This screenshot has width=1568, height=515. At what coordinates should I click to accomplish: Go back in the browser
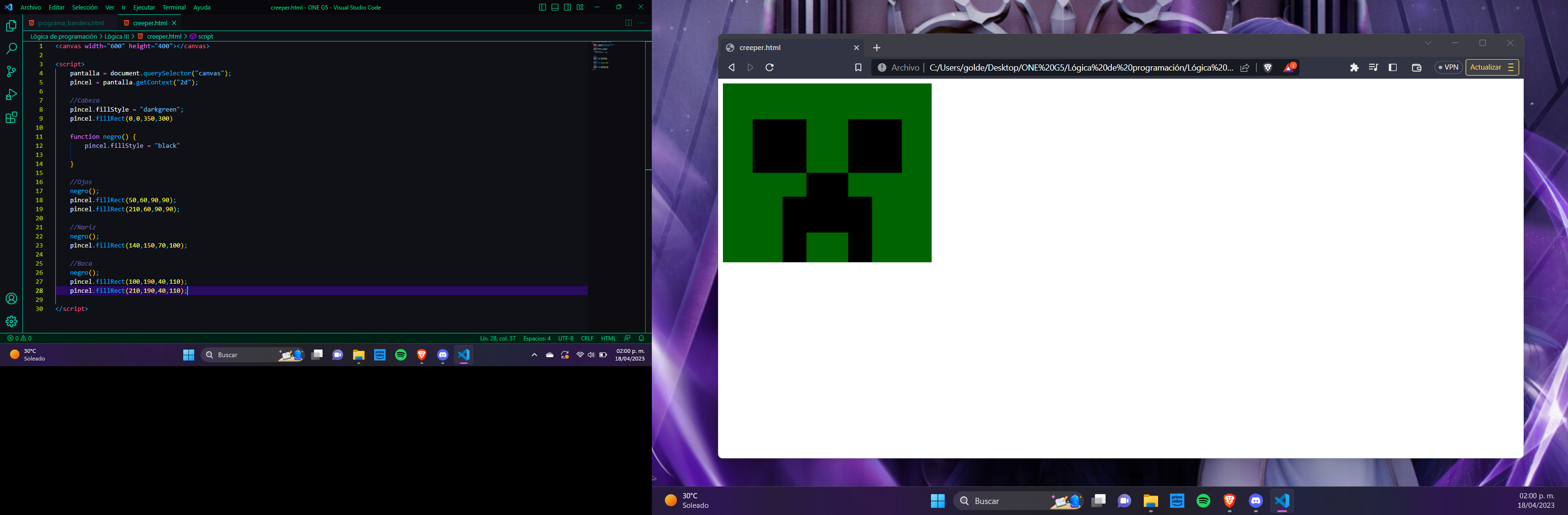click(732, 68)
